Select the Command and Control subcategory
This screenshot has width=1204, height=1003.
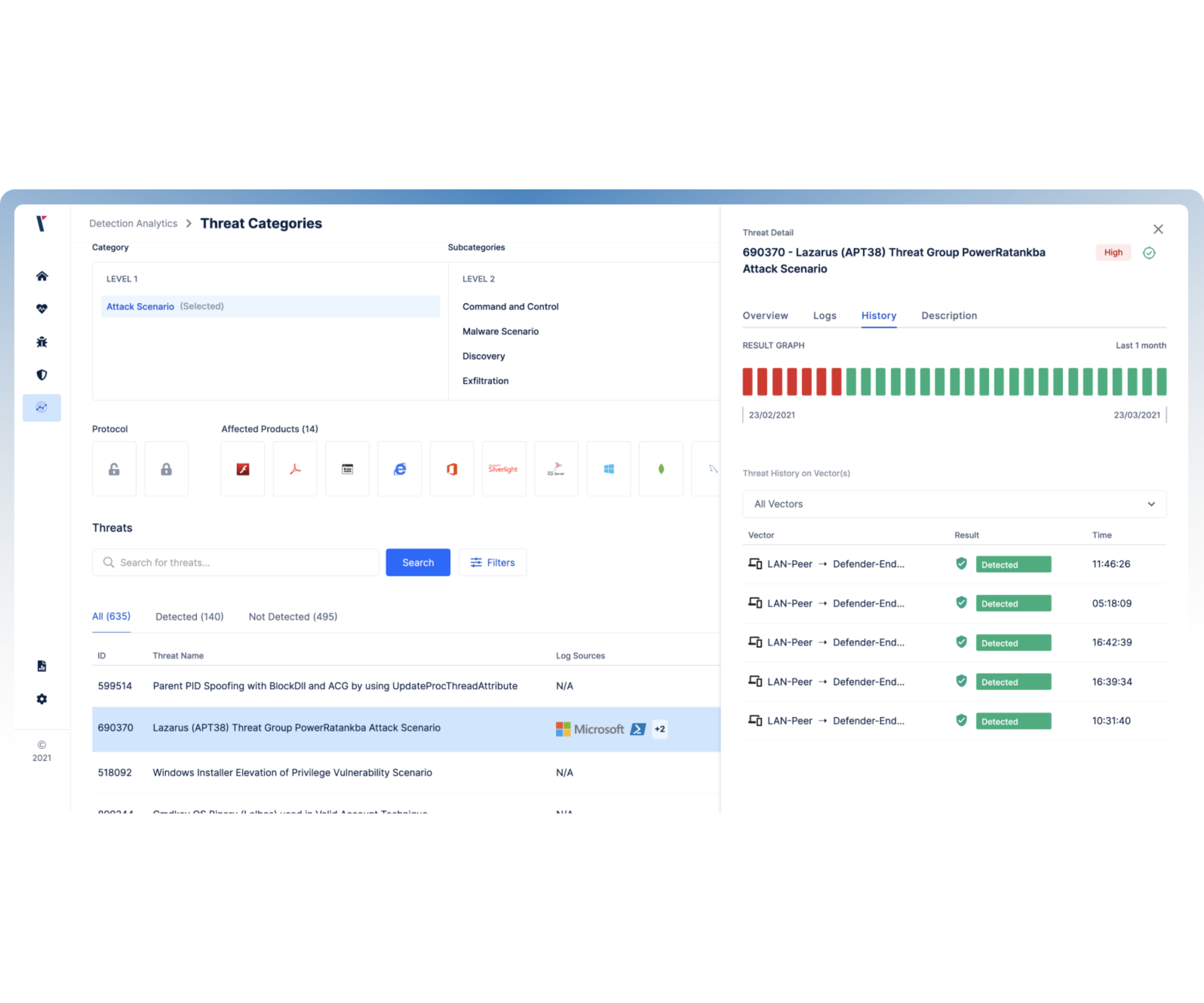510,306
